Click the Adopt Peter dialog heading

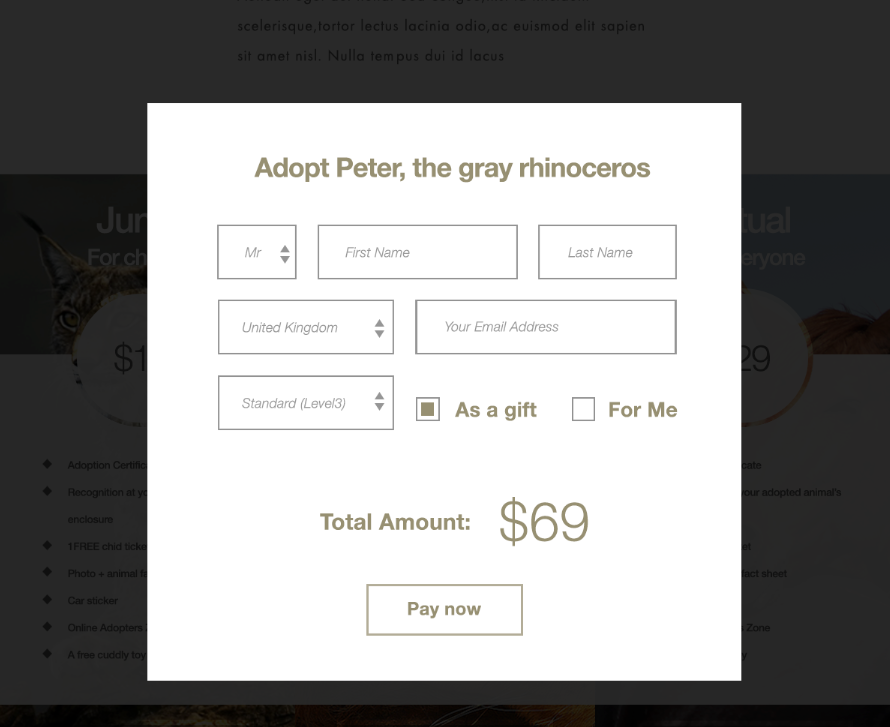coord(452,167)
